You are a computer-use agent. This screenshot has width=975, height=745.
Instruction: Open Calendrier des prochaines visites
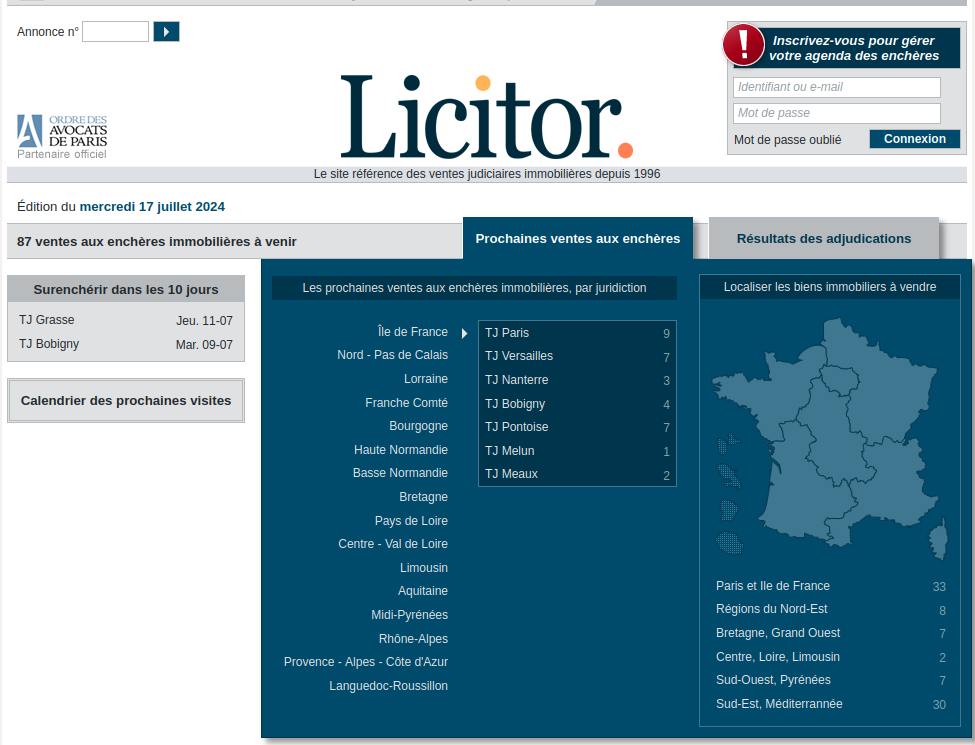[126, 400]
